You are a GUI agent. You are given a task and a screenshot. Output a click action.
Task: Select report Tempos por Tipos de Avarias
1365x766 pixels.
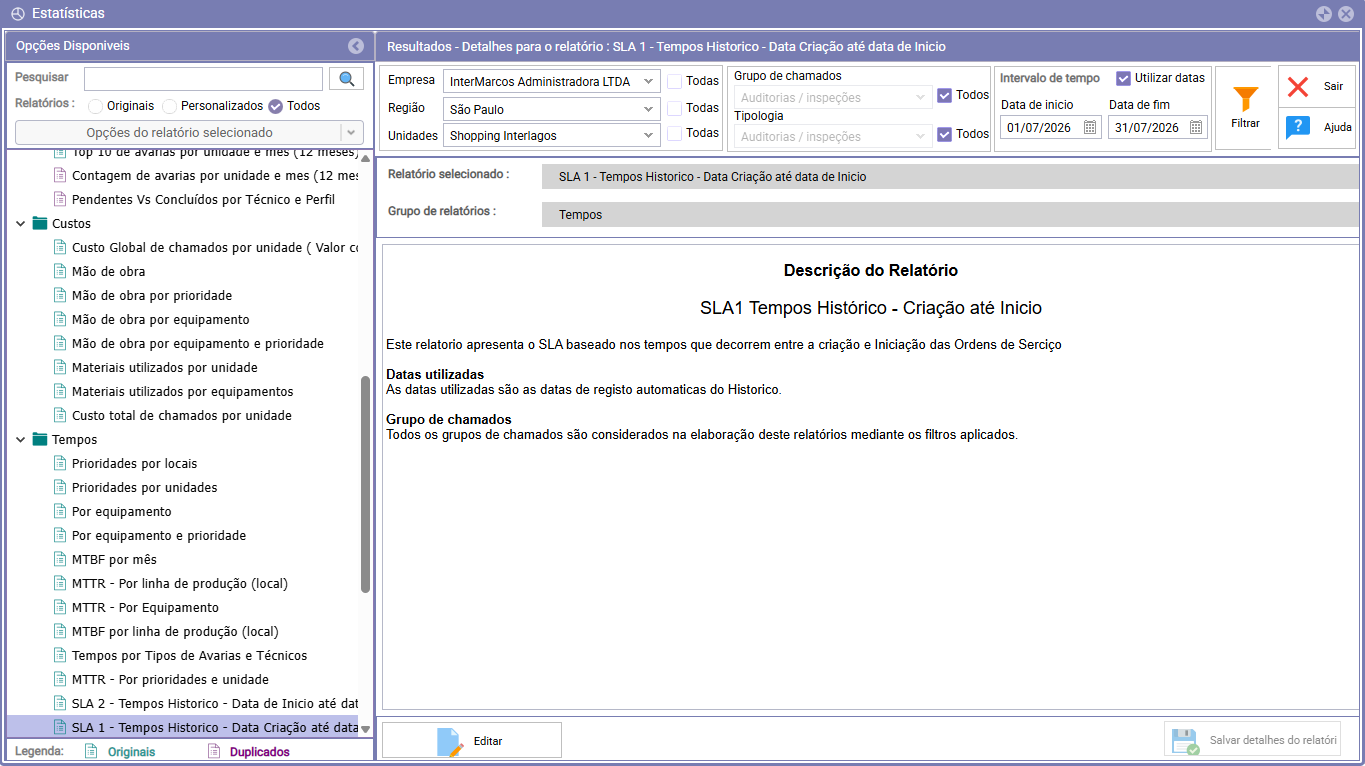pyautogui.click(x=190, y=655)
